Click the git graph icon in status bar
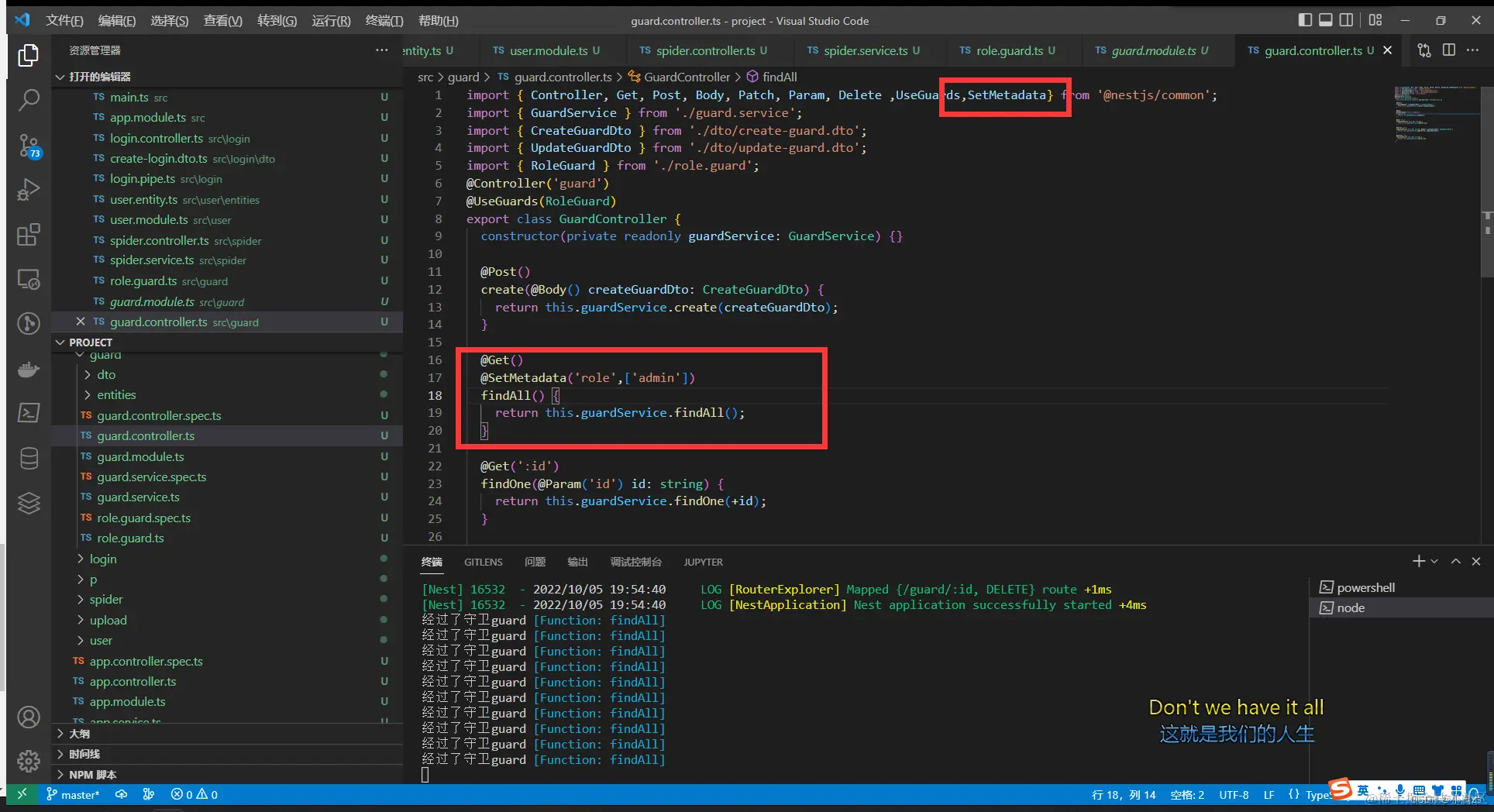 (x=149, y=794)
